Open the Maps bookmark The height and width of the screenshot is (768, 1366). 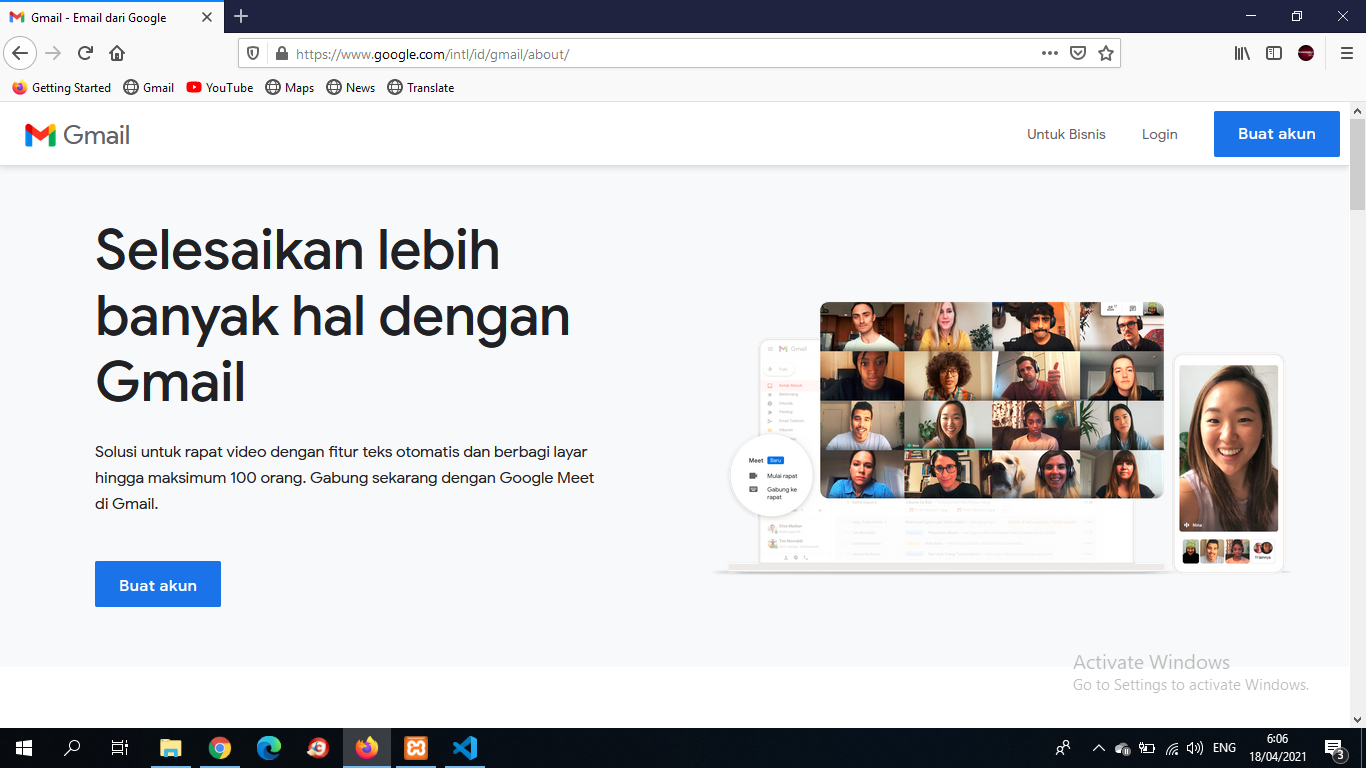pos(290,88)
